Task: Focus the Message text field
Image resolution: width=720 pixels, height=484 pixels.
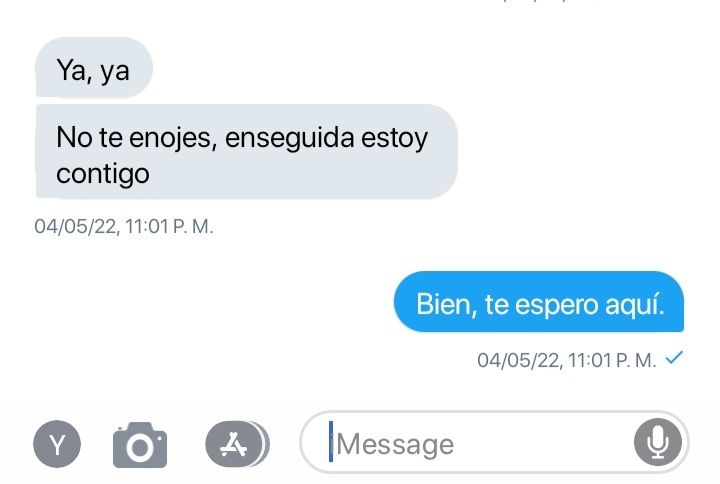Action: coord(495,442)
